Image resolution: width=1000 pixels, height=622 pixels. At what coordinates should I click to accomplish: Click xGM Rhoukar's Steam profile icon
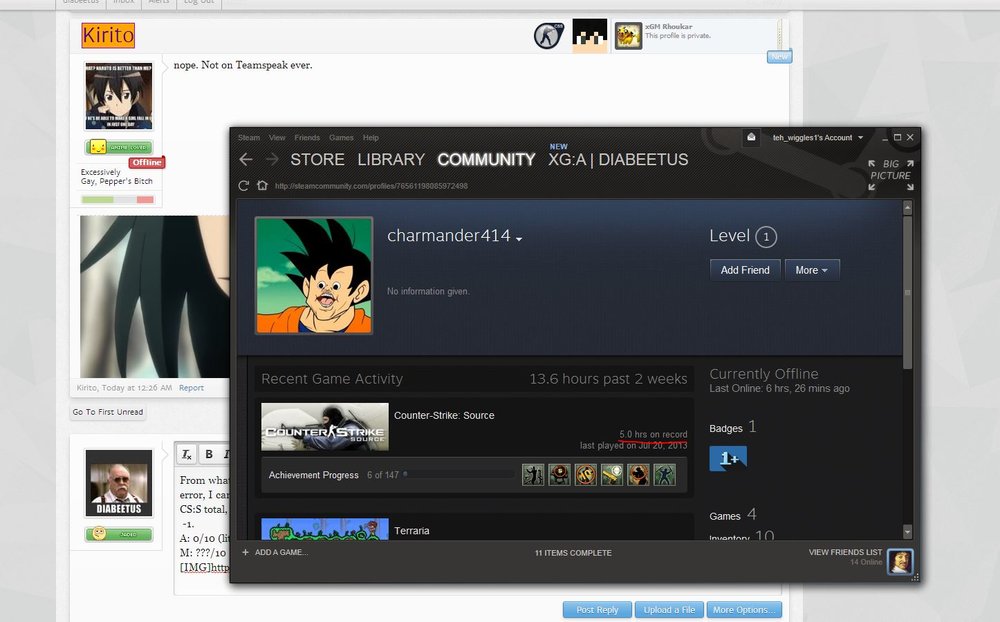[x=628, y=36]
